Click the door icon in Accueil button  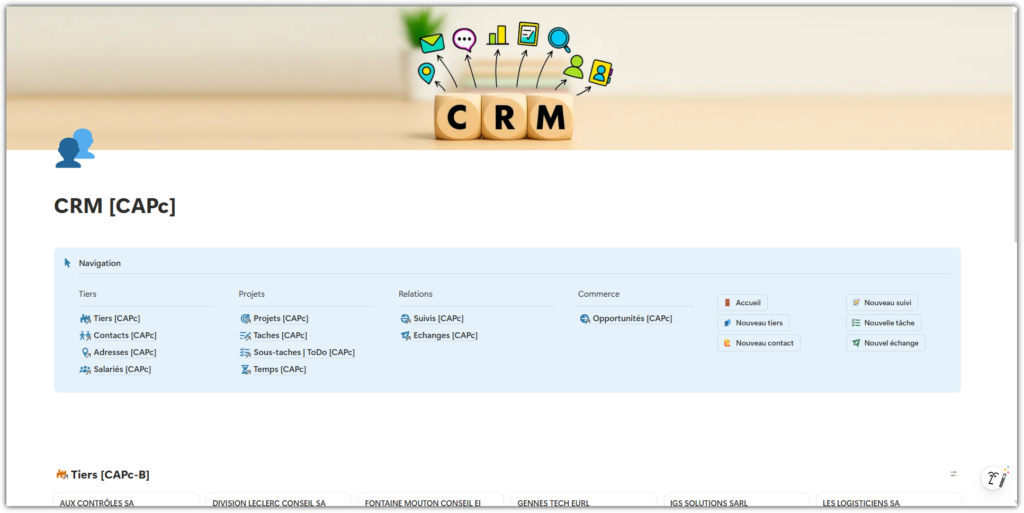click(727, 303)
